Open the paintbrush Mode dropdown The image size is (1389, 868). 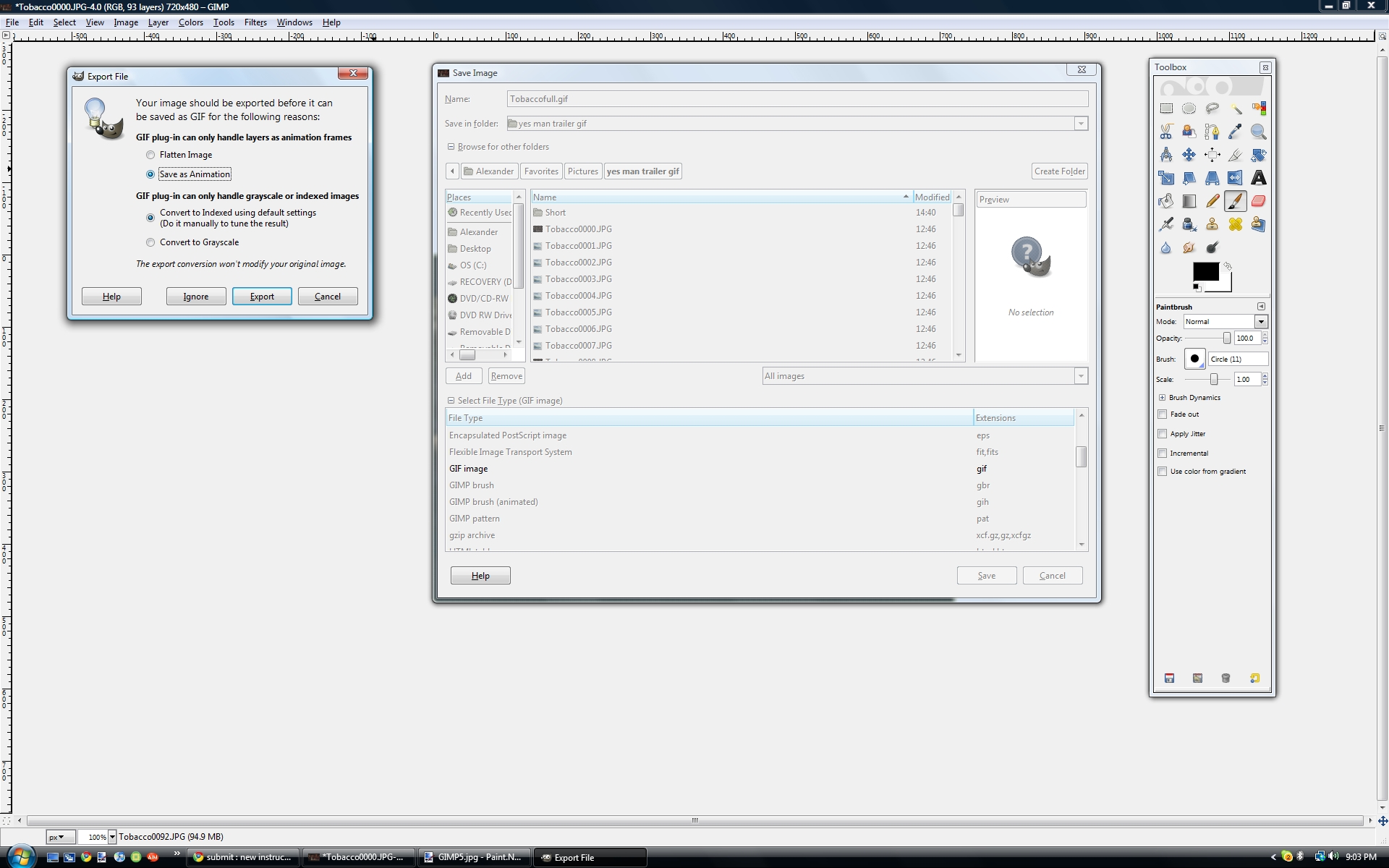click(1261, 322)
